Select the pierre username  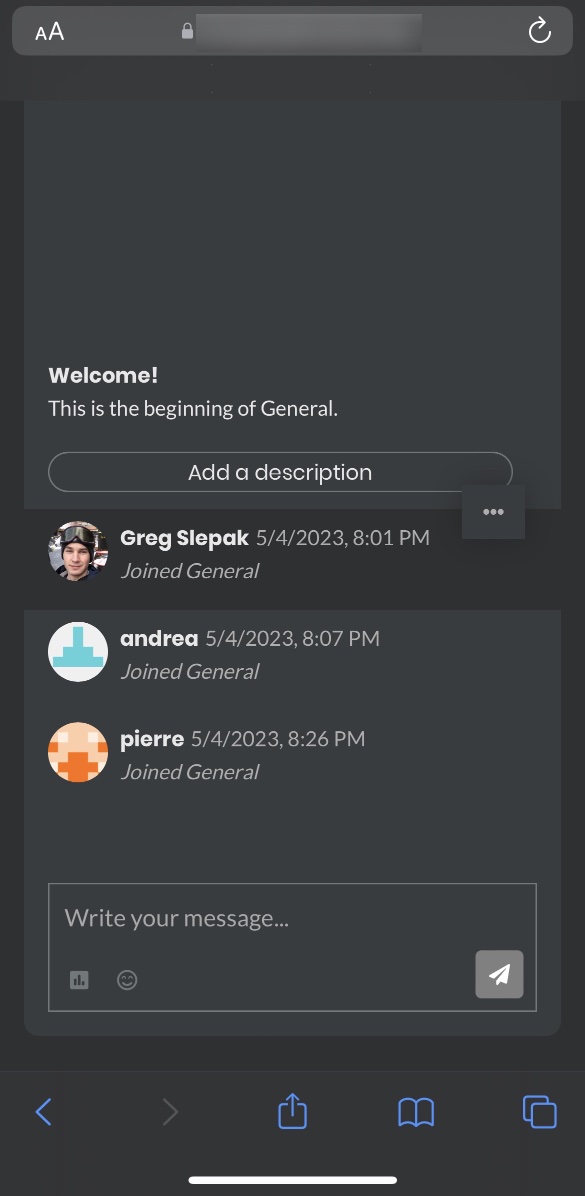point(152,738)
